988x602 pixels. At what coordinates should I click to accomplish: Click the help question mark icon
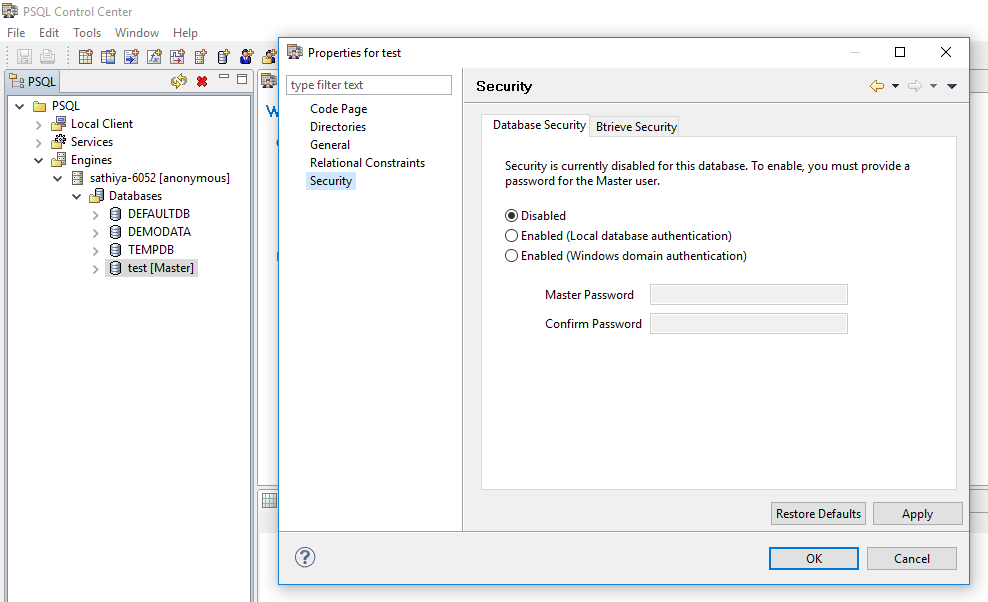click(306, 558)
